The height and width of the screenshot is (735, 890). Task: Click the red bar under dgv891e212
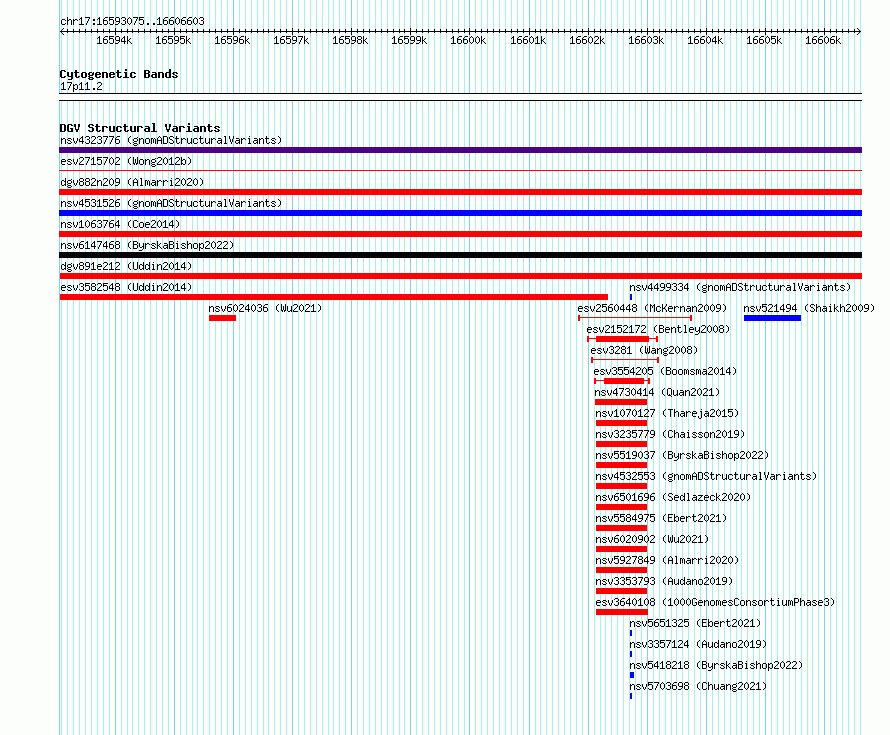(460, 276)
